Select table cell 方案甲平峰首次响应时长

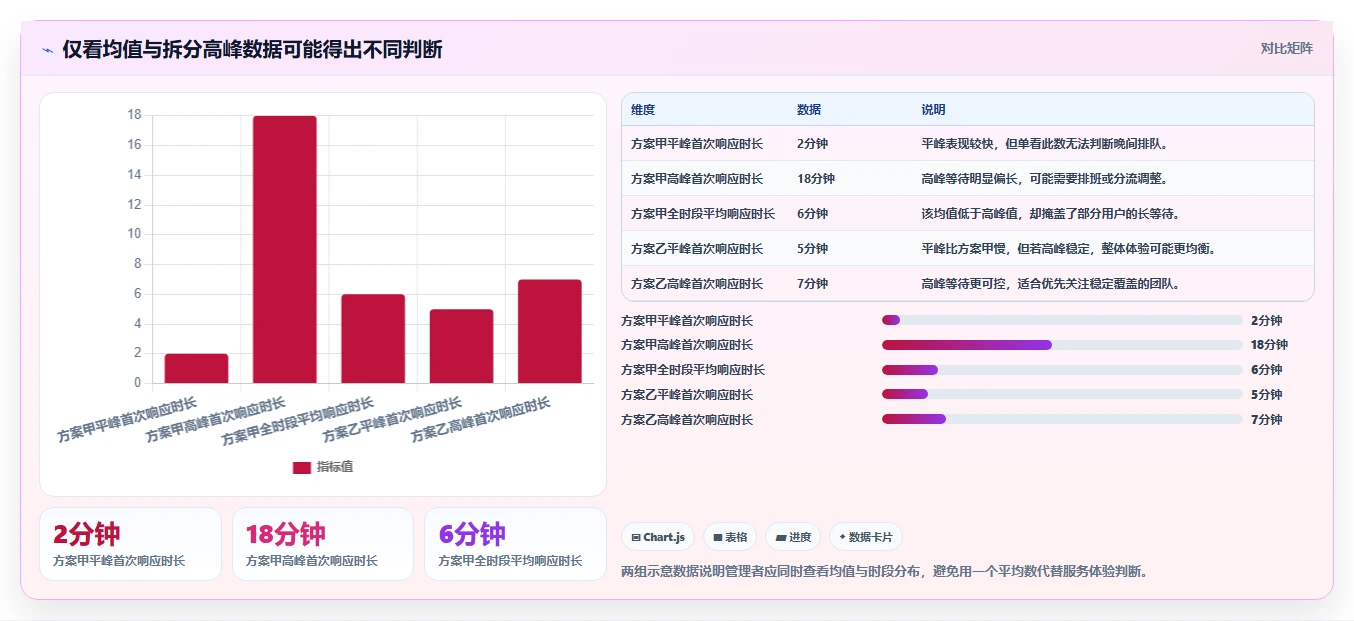tap(697, 144)
